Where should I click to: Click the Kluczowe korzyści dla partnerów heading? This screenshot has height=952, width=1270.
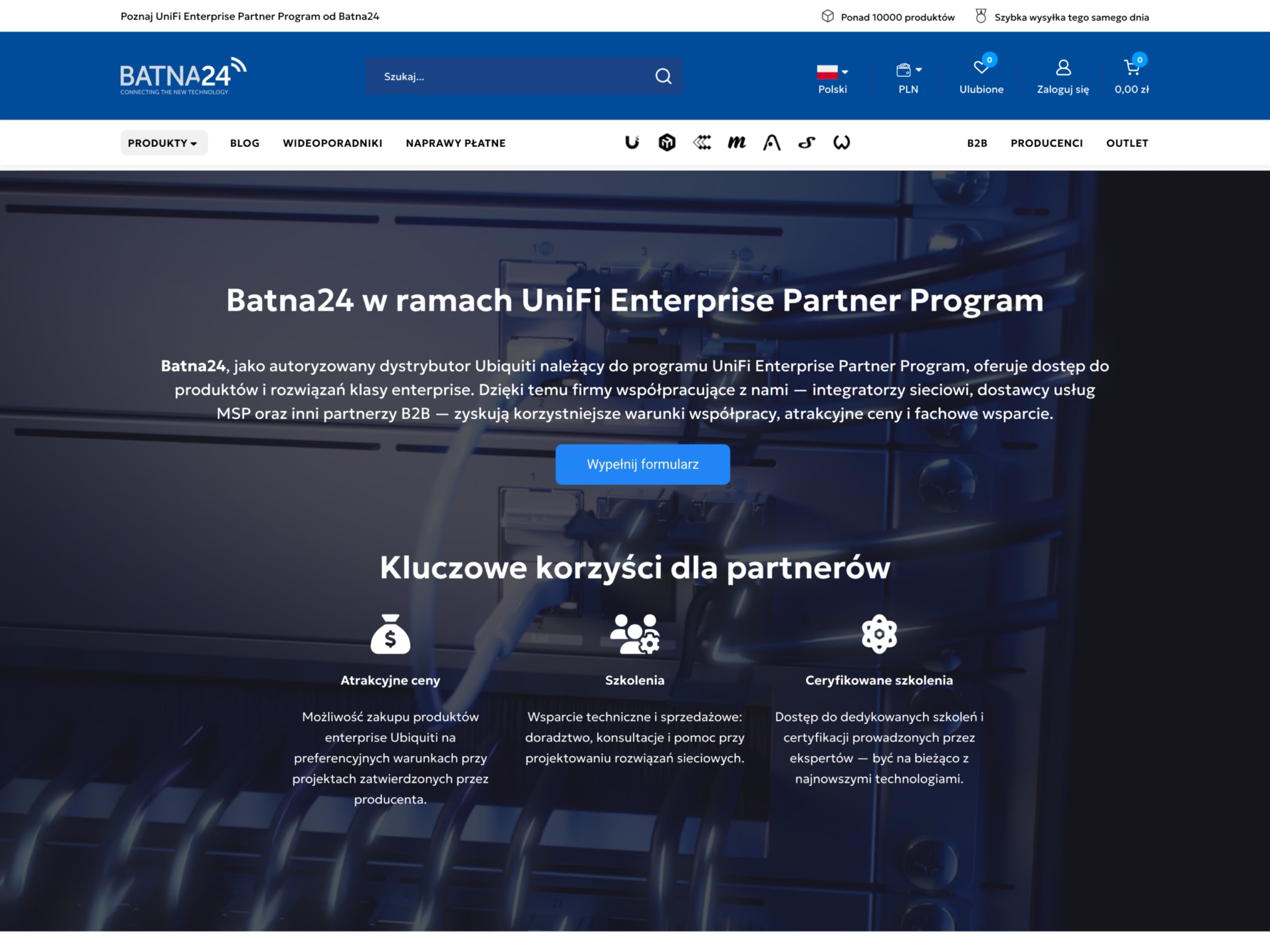coord(635,567)
